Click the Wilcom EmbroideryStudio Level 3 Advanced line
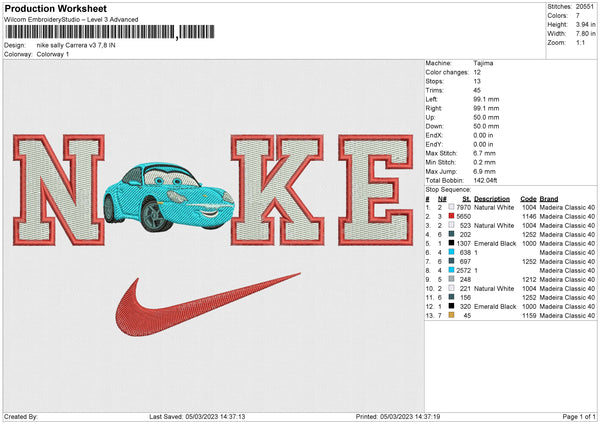Screen dimensions: 600x424 coord(71,20)
